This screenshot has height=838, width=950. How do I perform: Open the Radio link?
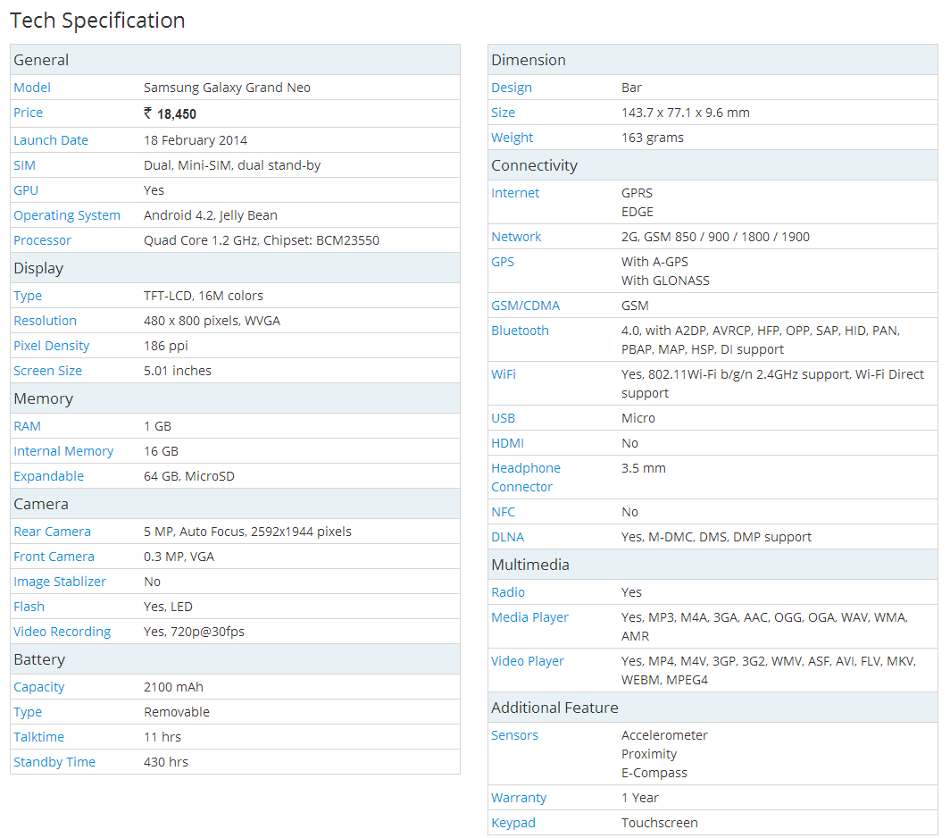tap(508, 593)
